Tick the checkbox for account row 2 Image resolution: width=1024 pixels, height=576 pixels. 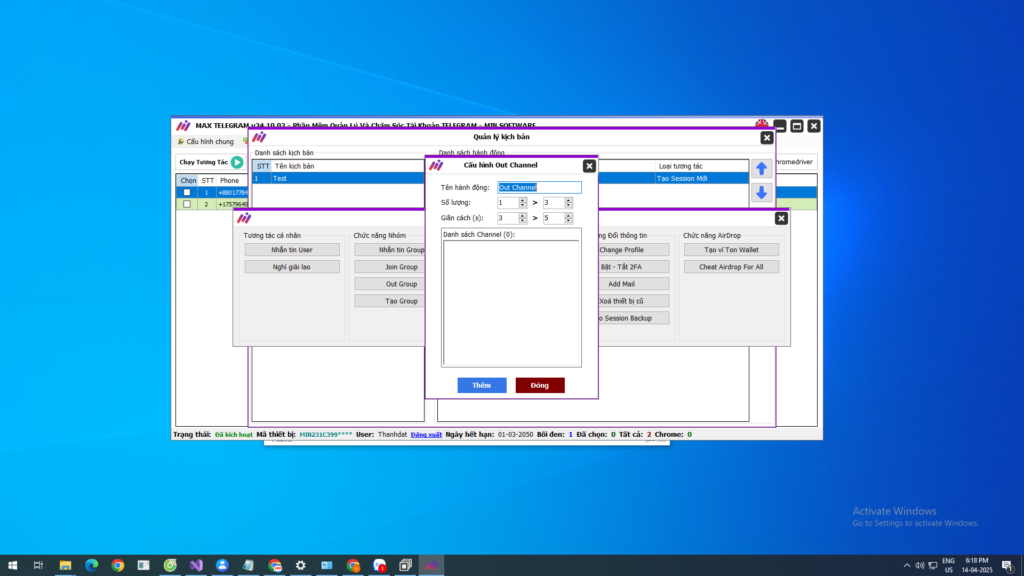[187, 204]
